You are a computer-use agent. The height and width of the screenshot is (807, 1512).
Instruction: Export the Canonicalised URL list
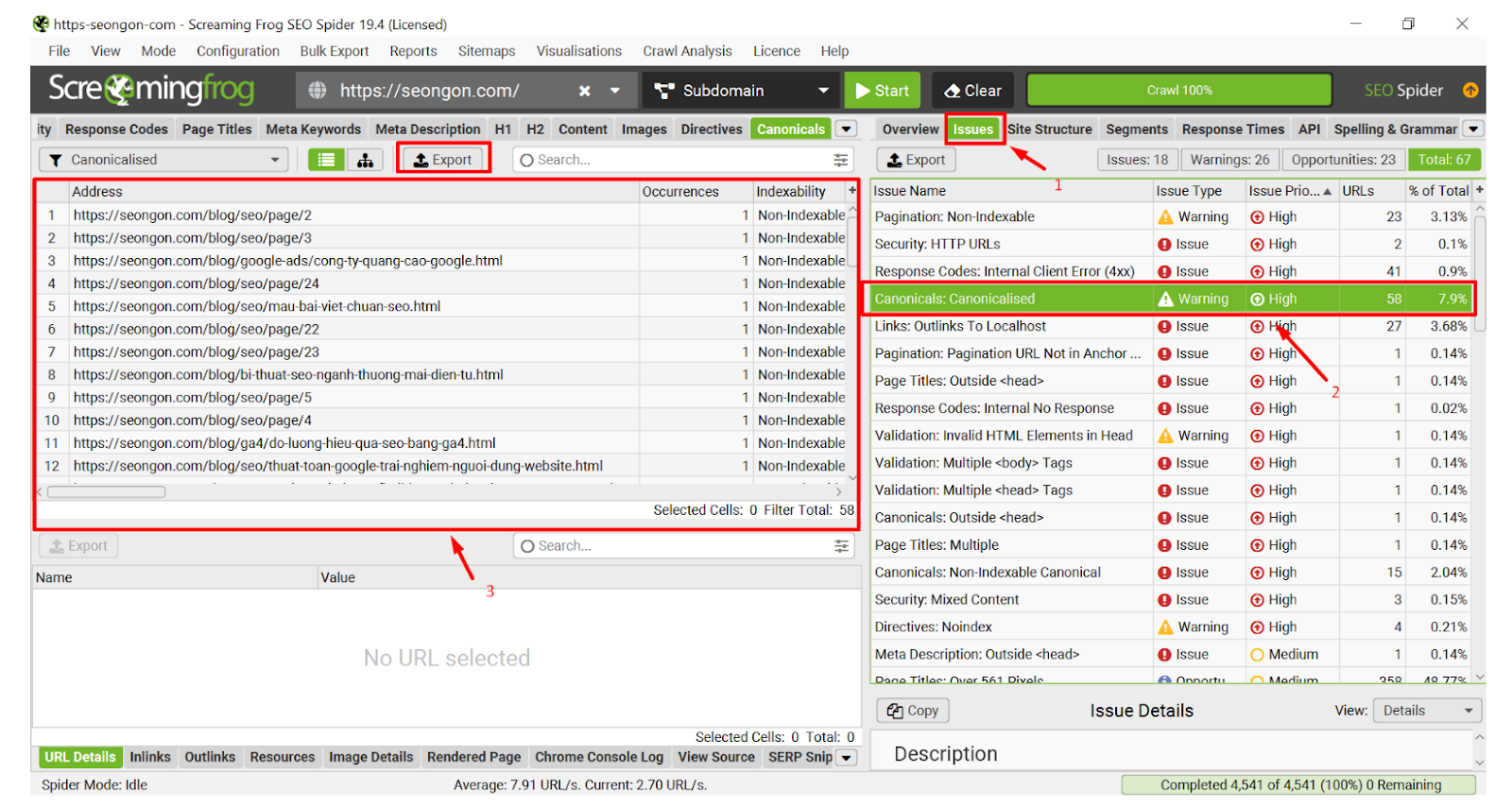[442, 160]
